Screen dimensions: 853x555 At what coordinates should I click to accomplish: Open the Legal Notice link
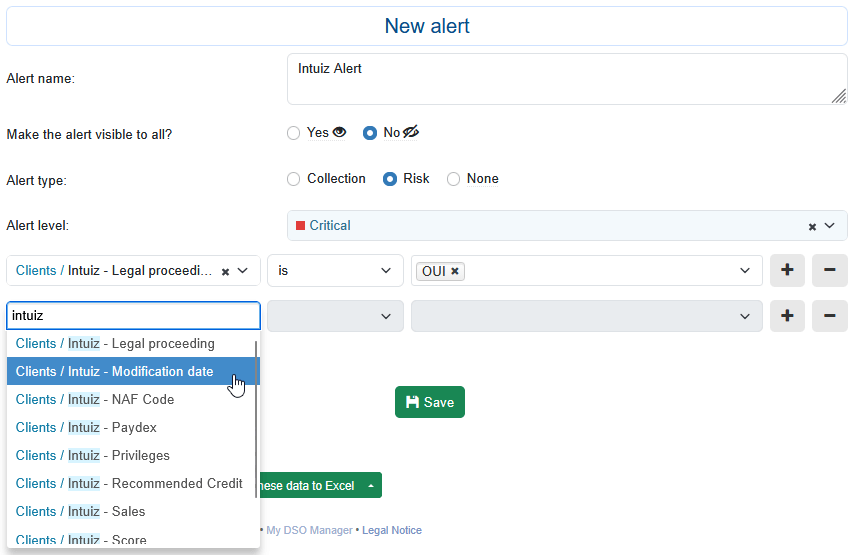point(391,530)
